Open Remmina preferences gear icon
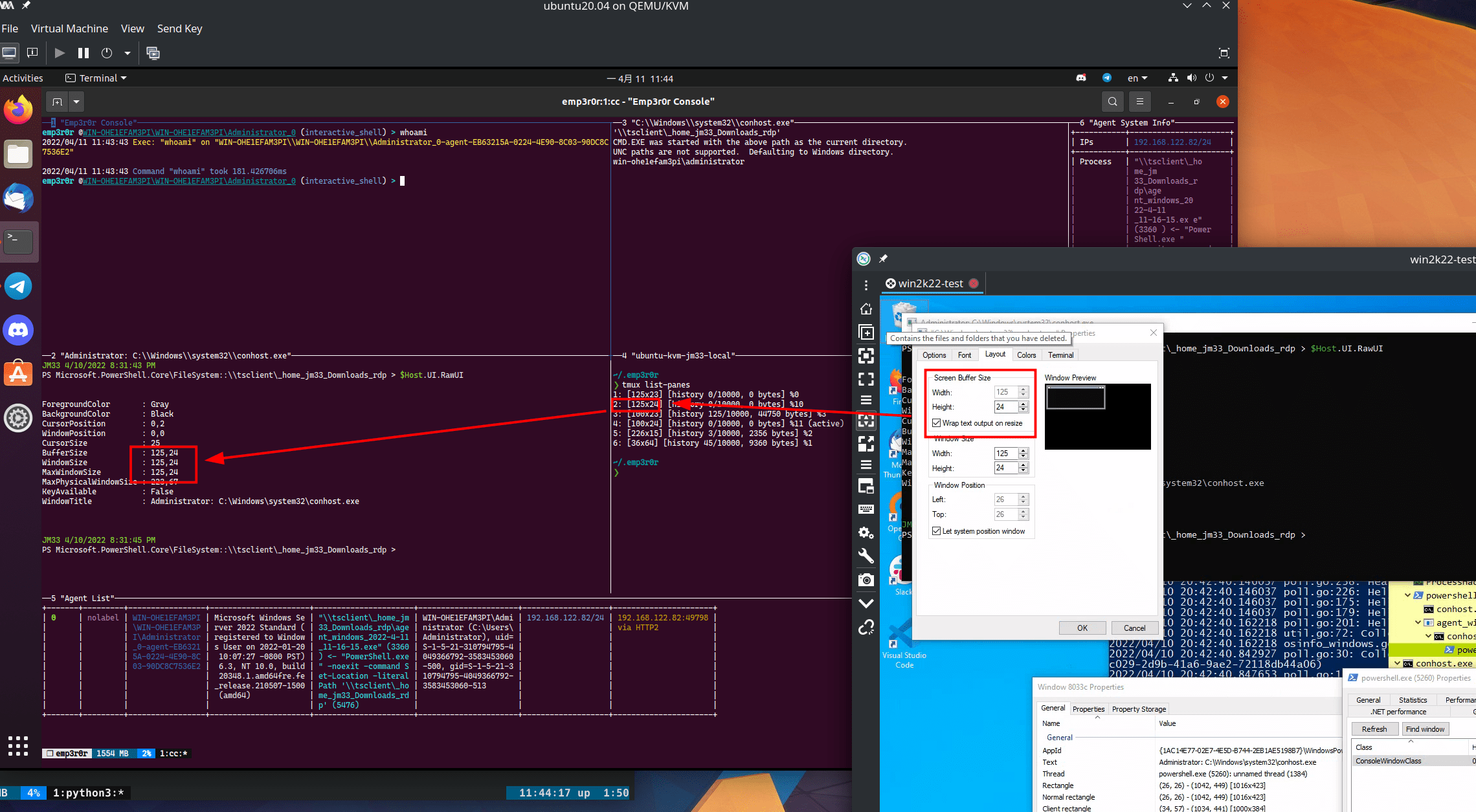1476x812 pixels. pos(866,532)
